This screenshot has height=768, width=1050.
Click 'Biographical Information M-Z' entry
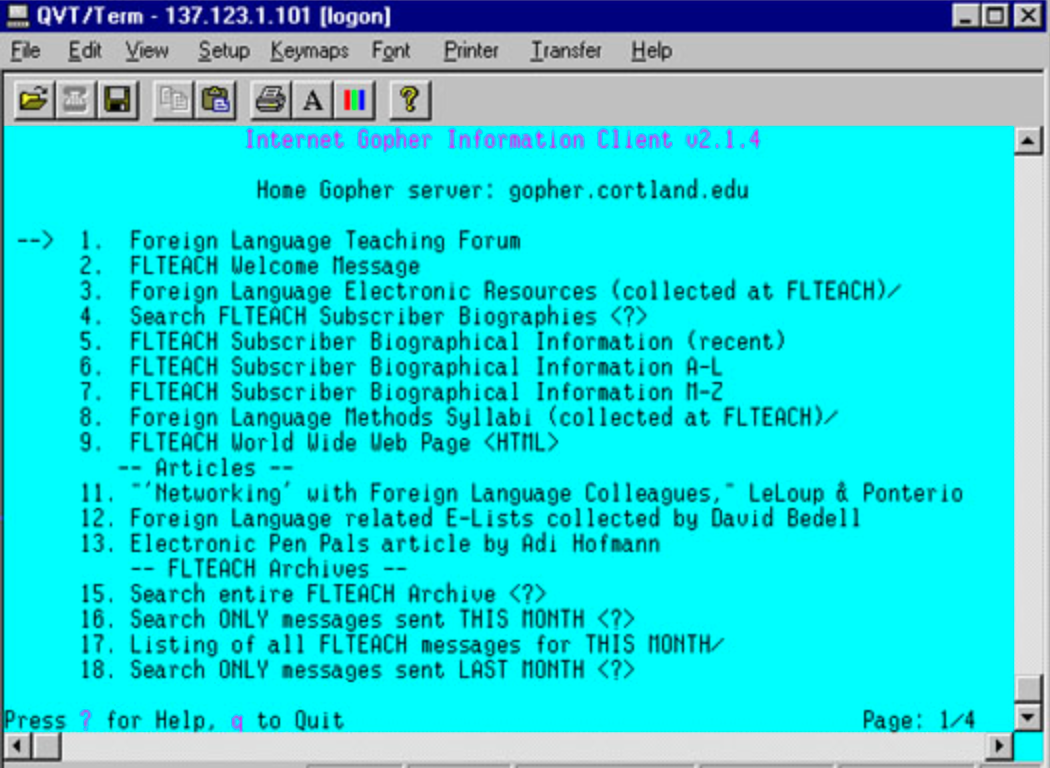pos(426,392)
